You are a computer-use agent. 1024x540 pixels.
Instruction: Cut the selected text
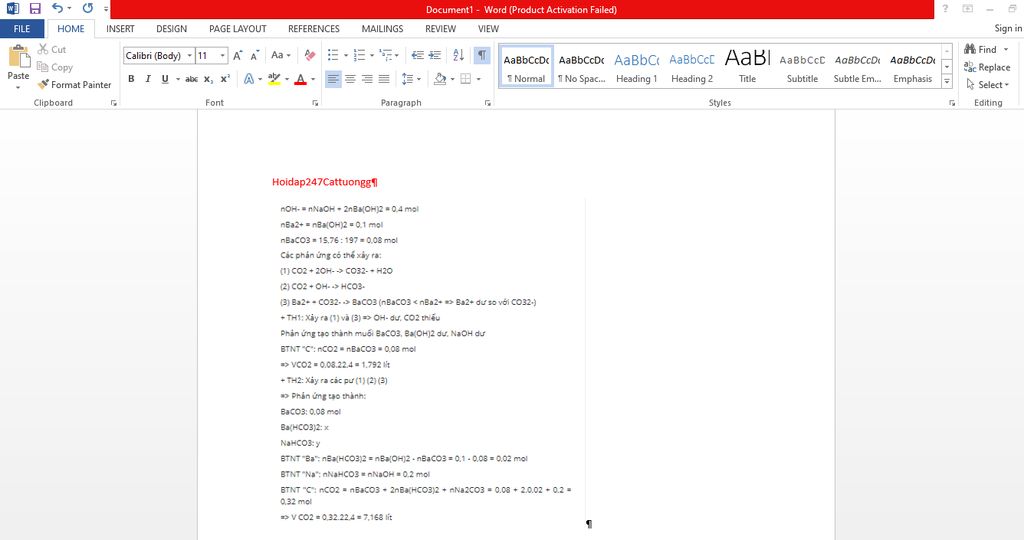tap(52, 50)
